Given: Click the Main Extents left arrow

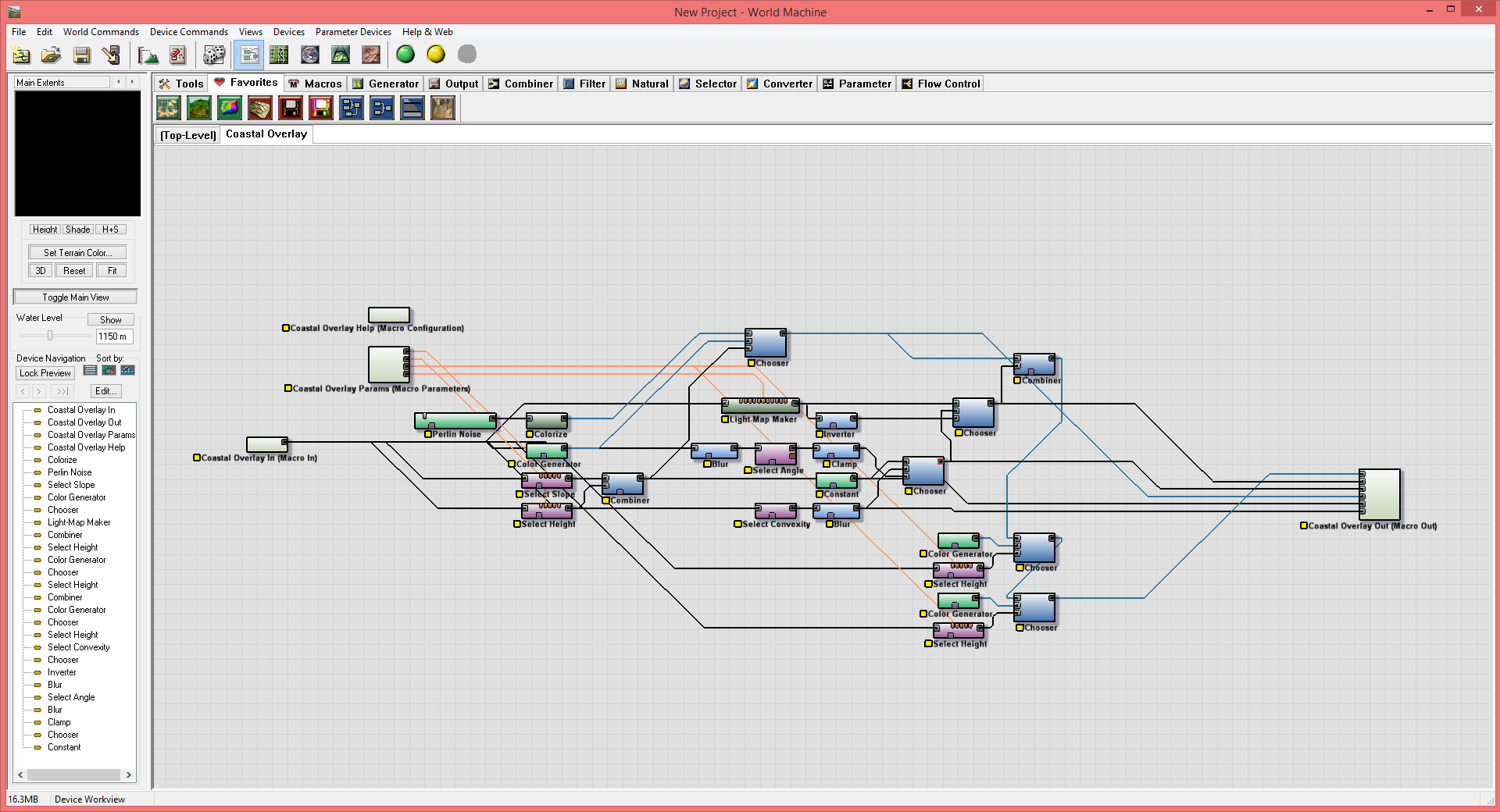Looking at the screenshot, I should point(119,82).
